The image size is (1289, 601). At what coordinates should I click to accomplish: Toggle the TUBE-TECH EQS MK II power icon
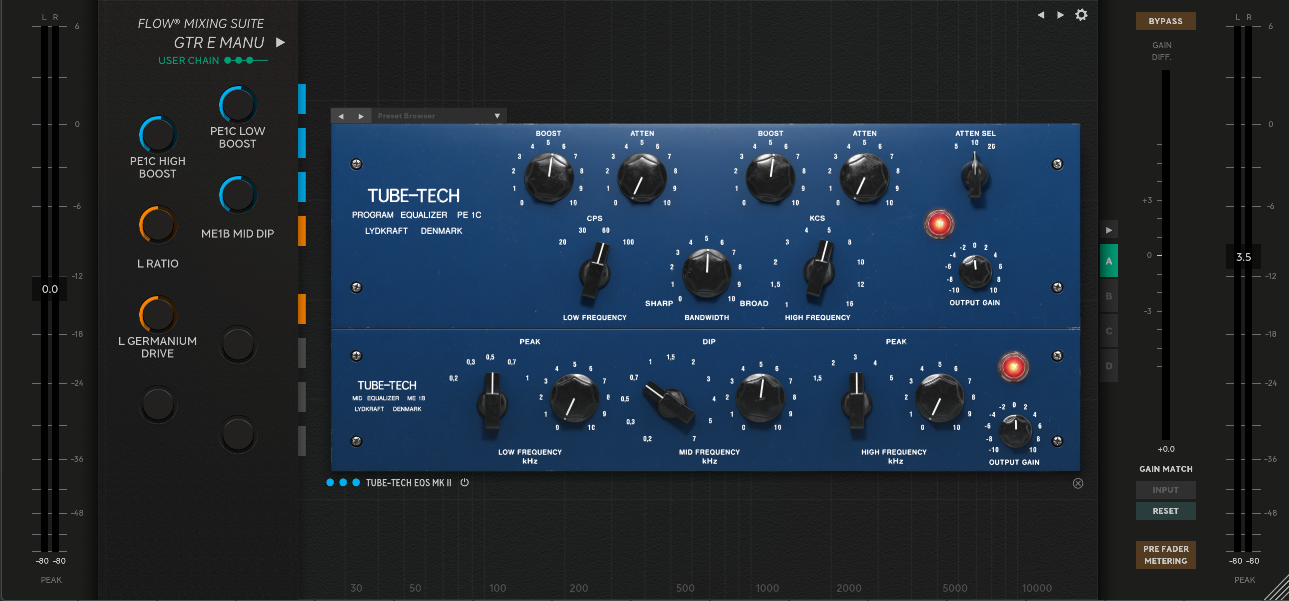[x=465, y=482]
